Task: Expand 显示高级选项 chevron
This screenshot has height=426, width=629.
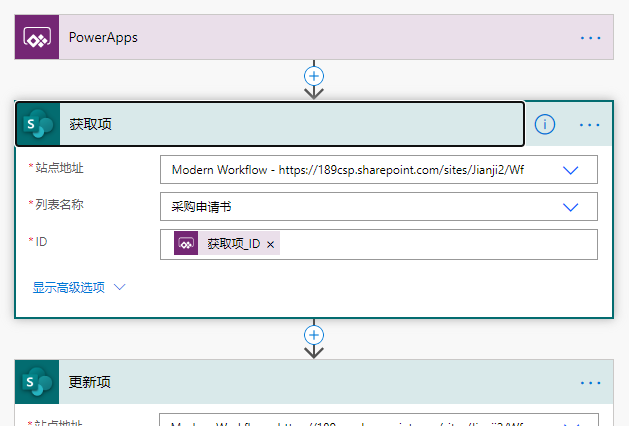Action: [x=120, y=287]
